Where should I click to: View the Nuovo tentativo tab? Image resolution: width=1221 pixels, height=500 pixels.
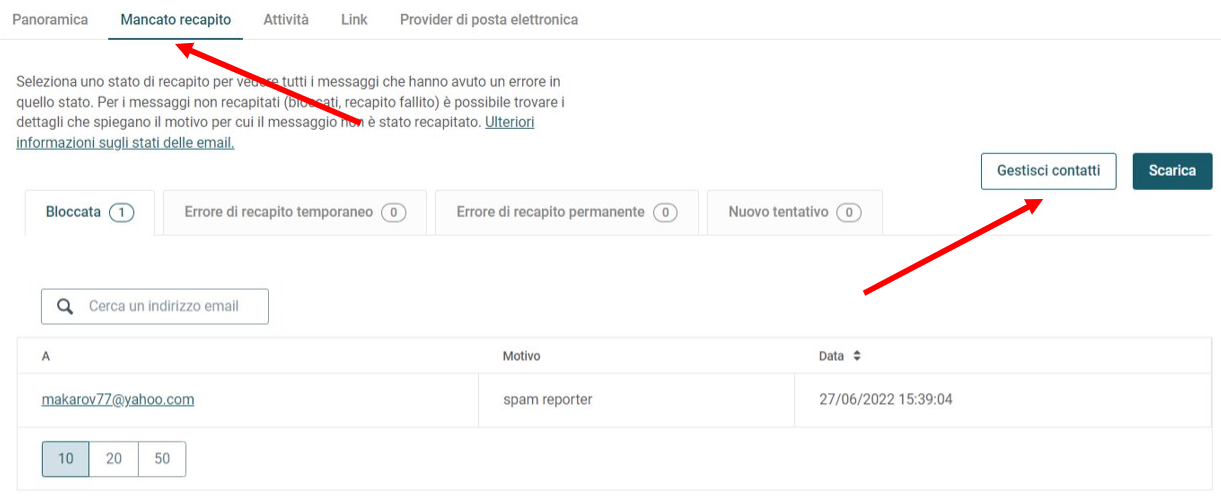[795, 213]
